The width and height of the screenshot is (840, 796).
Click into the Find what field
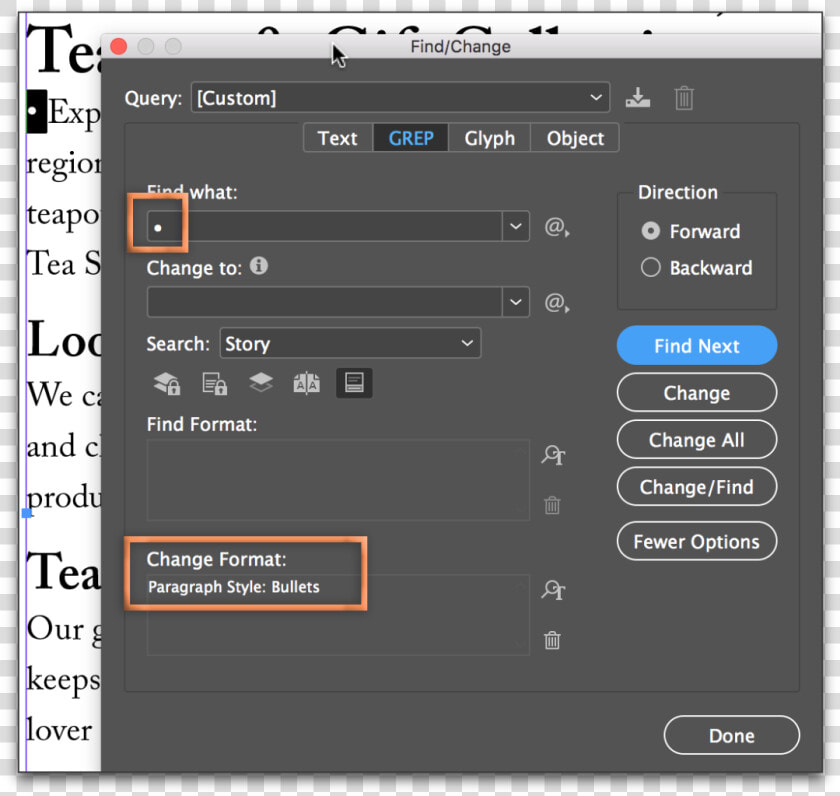click(x=325, y=226)
